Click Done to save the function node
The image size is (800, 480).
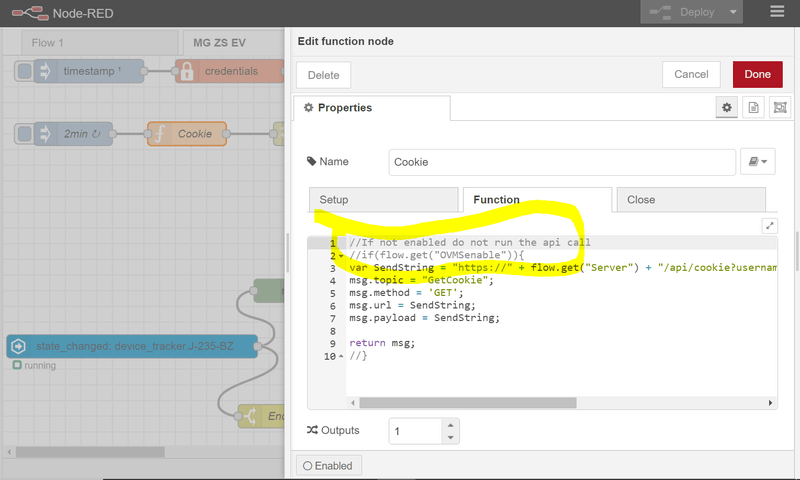tap(757, 74)
